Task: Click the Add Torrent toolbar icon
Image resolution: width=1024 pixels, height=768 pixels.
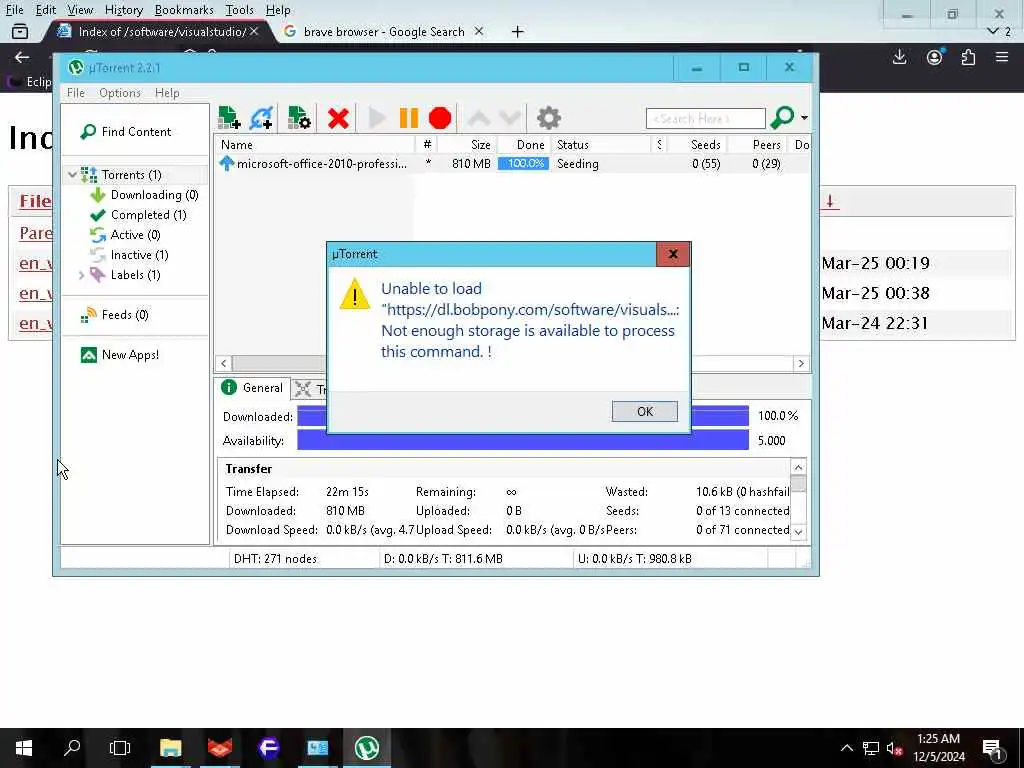Action: [229, 118]
